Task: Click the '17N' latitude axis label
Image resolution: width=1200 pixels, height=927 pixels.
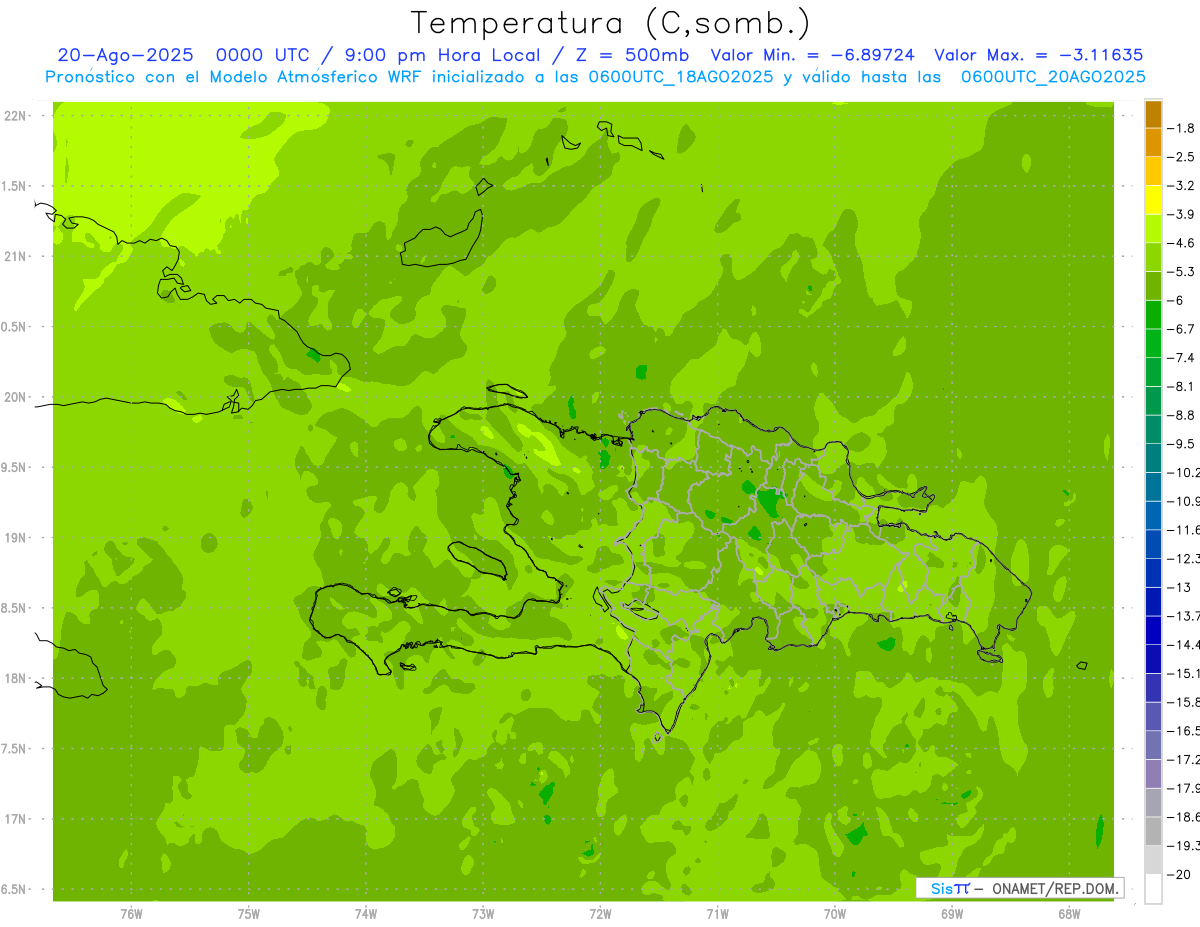Action: click(15, 819)
